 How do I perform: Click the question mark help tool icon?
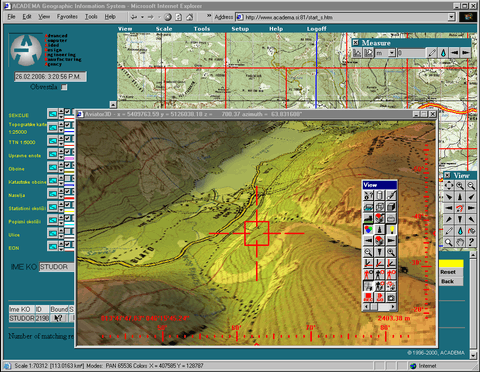(471, 242)
